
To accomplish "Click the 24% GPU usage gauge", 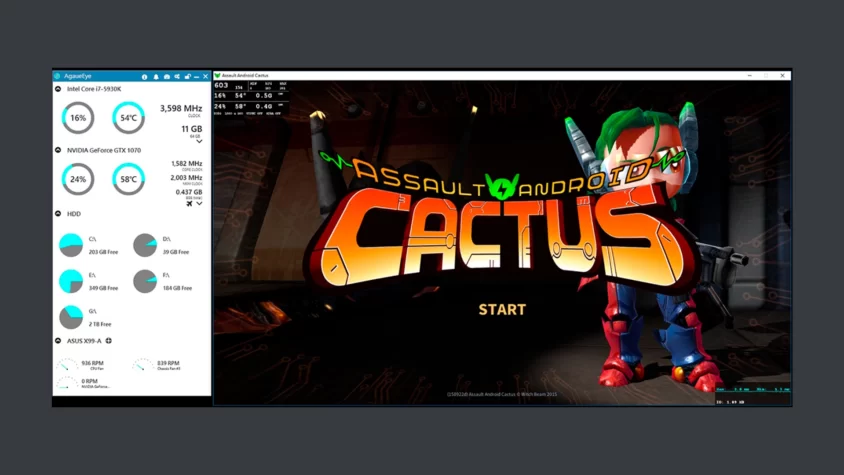I will coord(78,179).
